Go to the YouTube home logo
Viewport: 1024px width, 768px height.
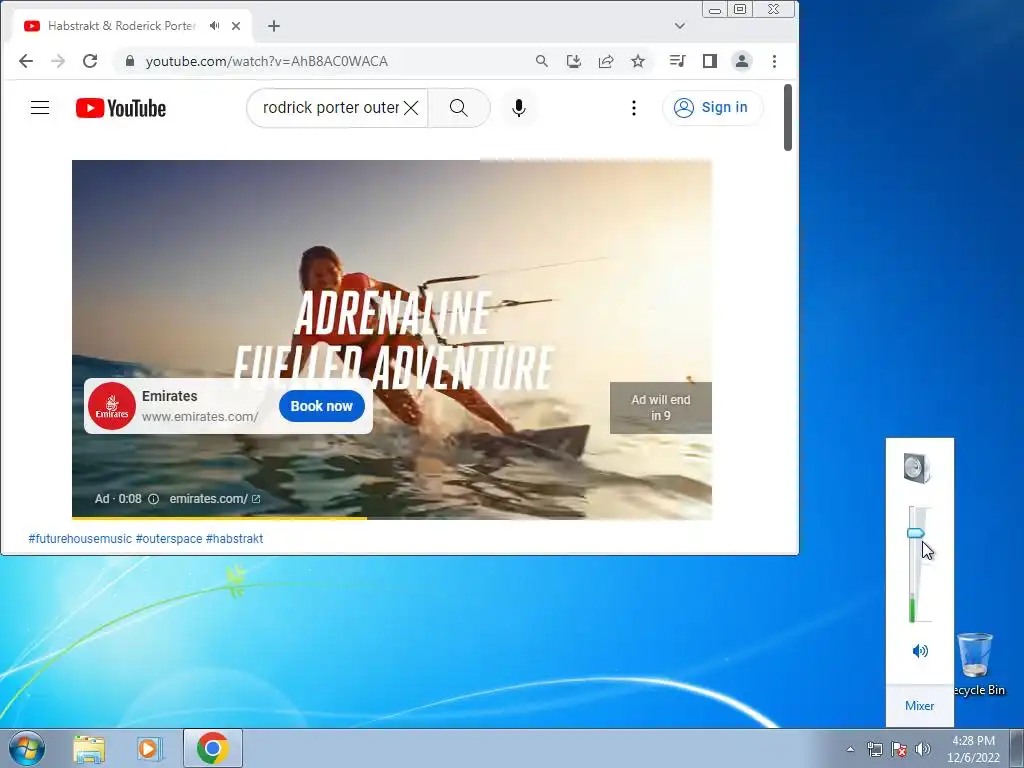(121, 108)
